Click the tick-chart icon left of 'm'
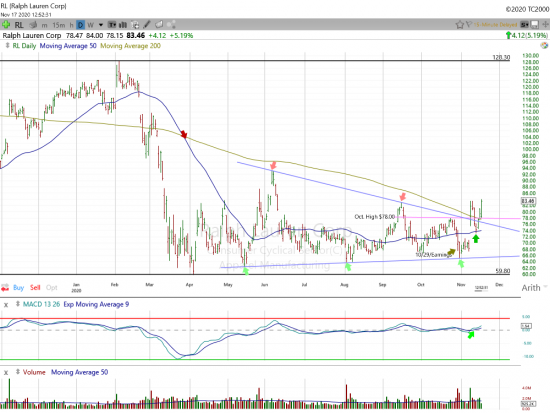The height and width of the screenshot is (413, 550). 33,25
